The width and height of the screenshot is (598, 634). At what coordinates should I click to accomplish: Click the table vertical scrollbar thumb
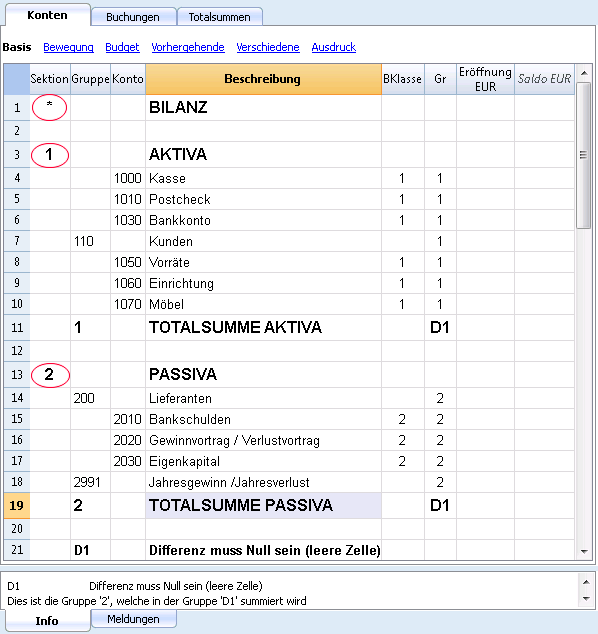coord(583,155)
